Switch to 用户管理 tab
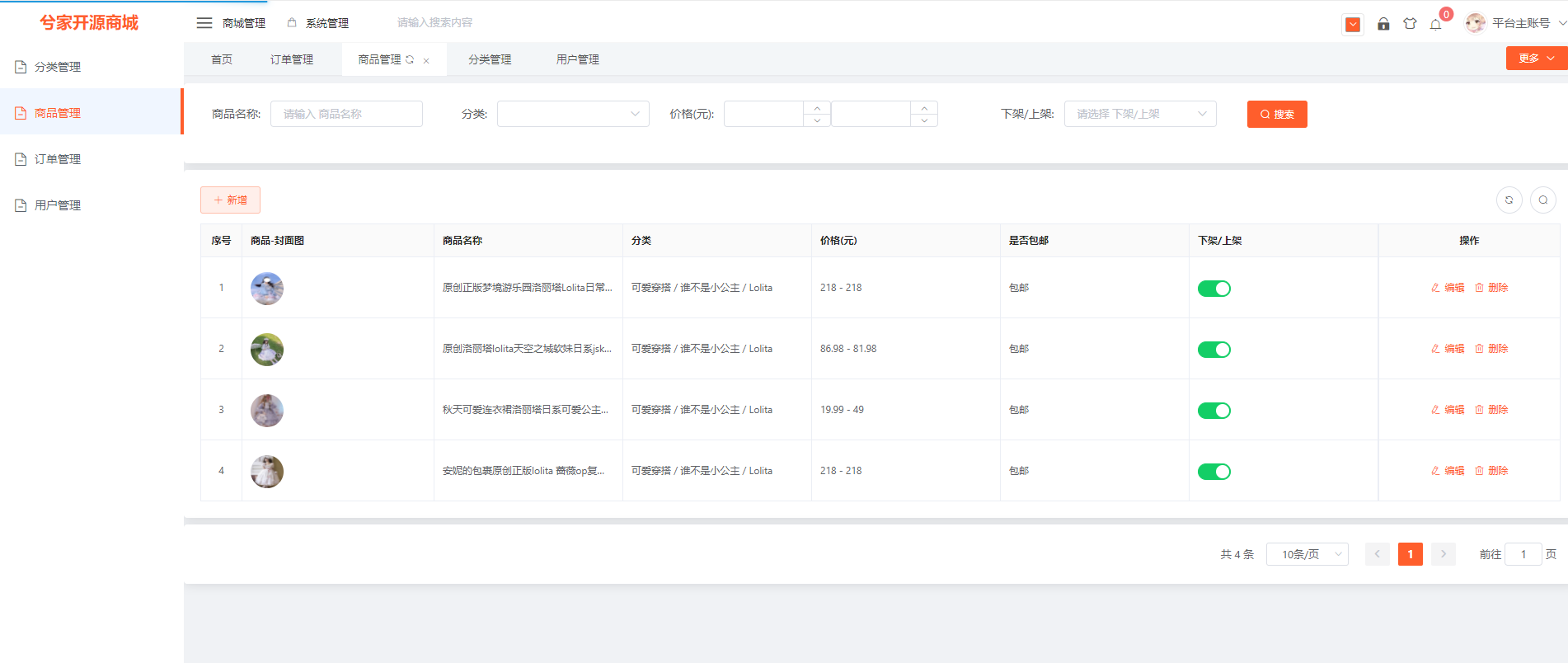1568x663 pixels. point(578,59)
